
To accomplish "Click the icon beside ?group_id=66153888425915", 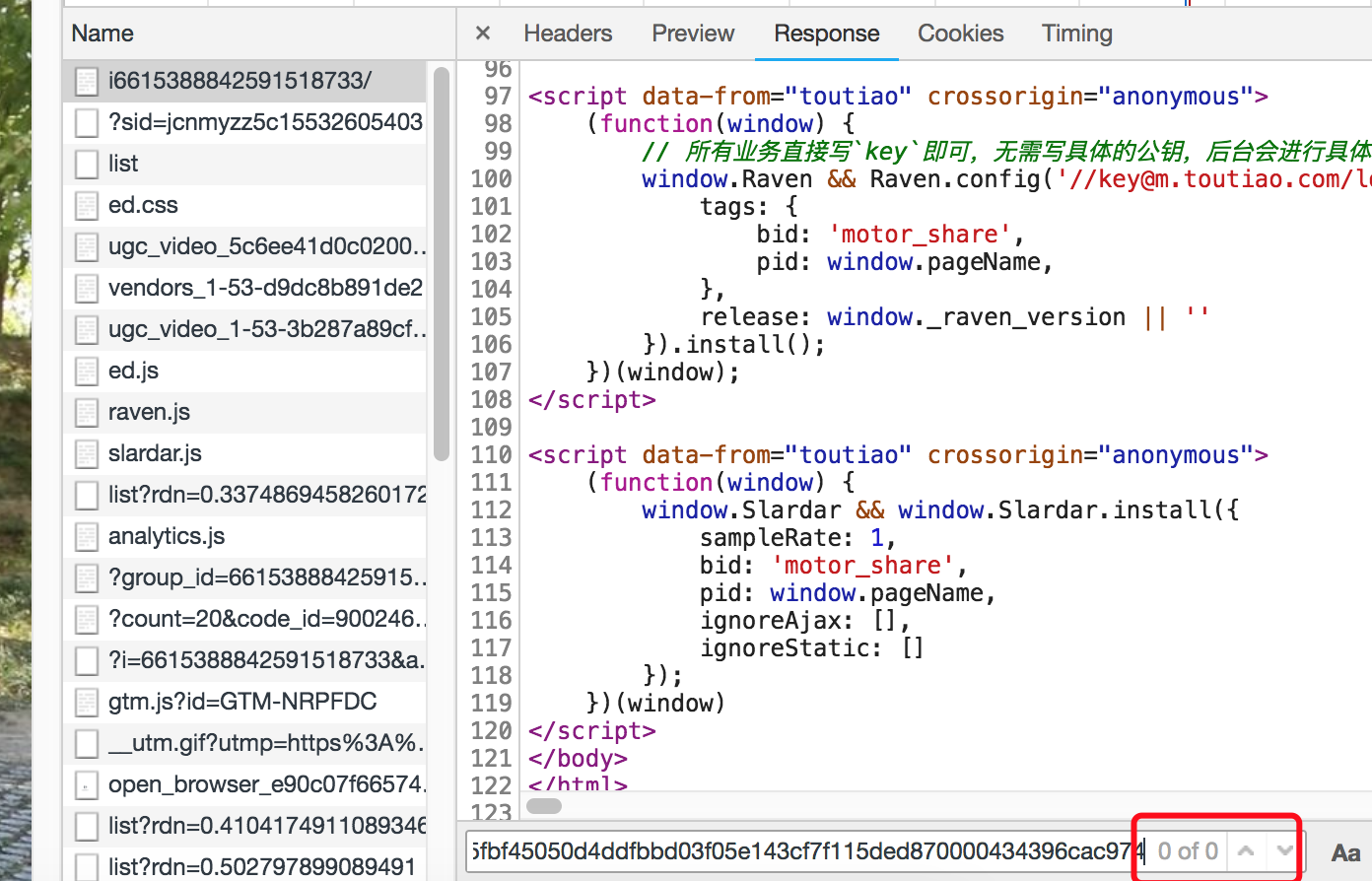I will (87, 577).
